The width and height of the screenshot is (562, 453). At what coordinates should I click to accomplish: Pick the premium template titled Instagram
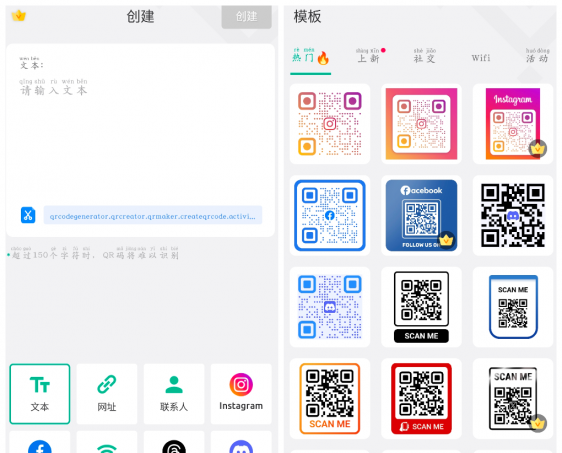point(513,124)
